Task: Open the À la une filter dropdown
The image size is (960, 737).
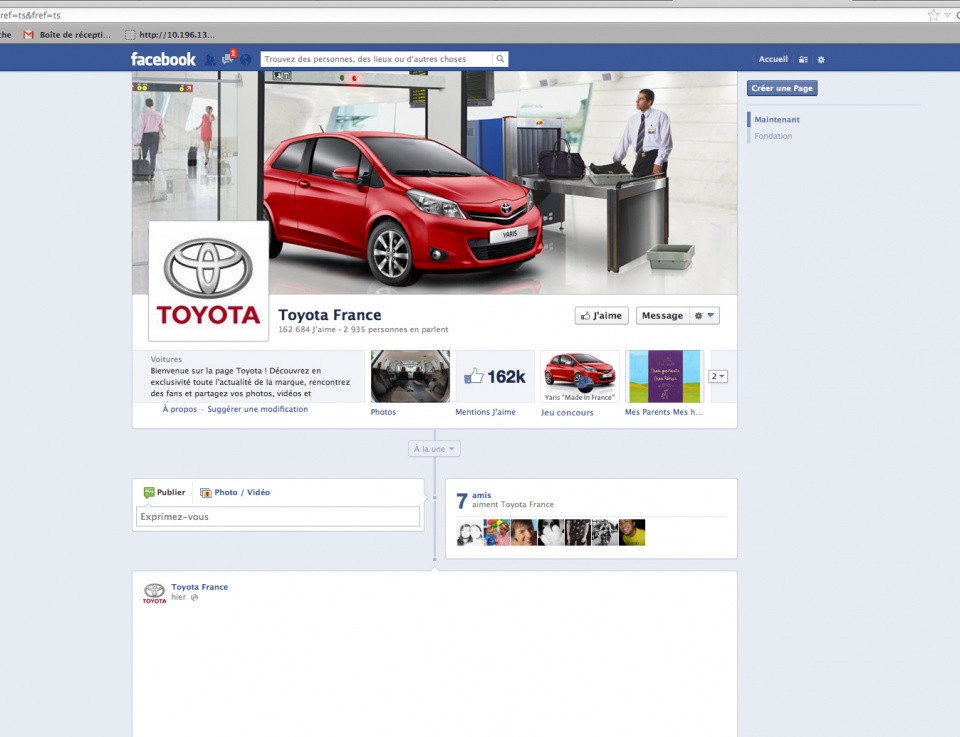Action: (x=434, y=449)
